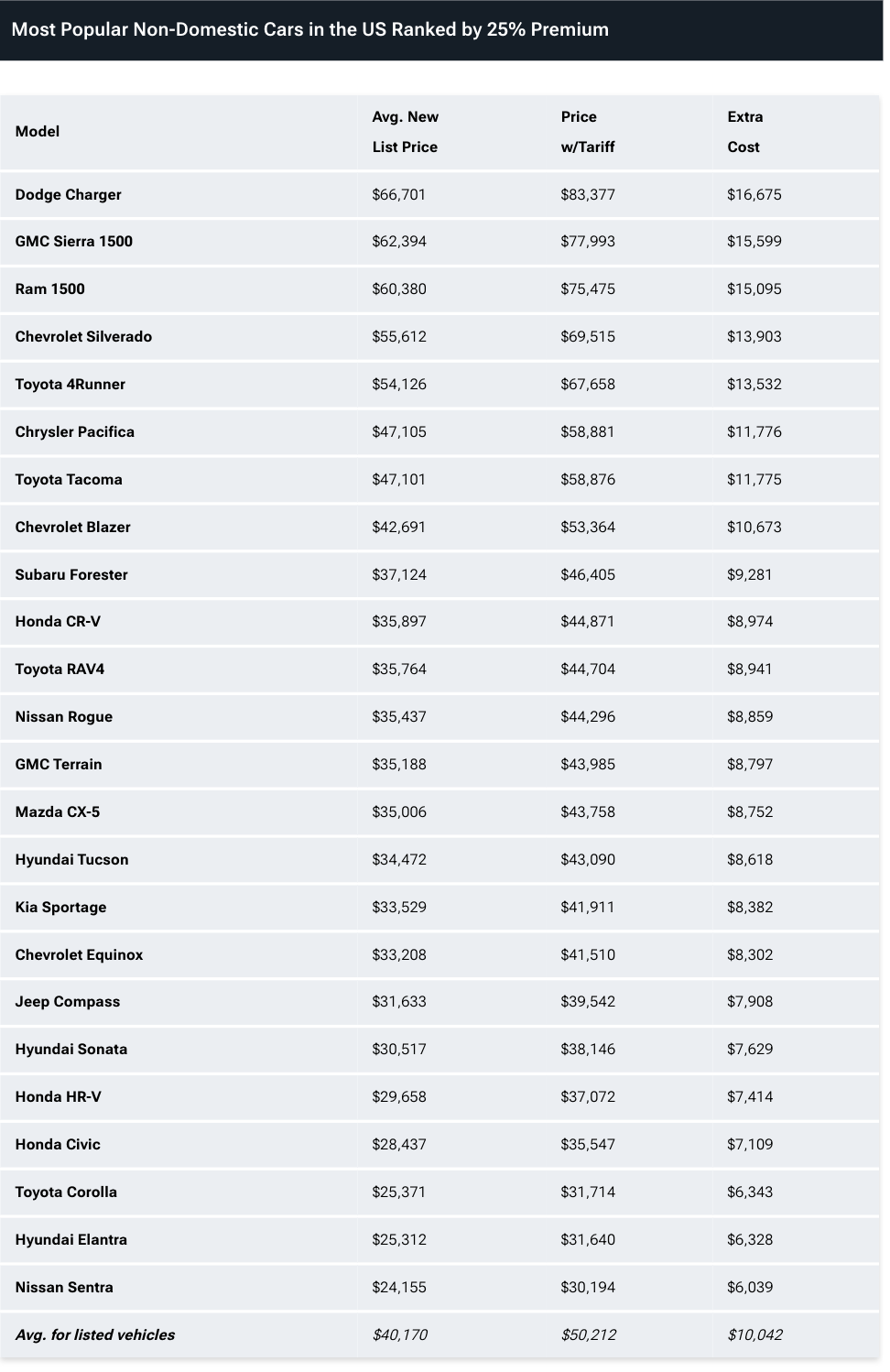Screen dimensions: 890x1372
Task: Click the Mazda CX-5 model name
Action: [x=58, y=811]
